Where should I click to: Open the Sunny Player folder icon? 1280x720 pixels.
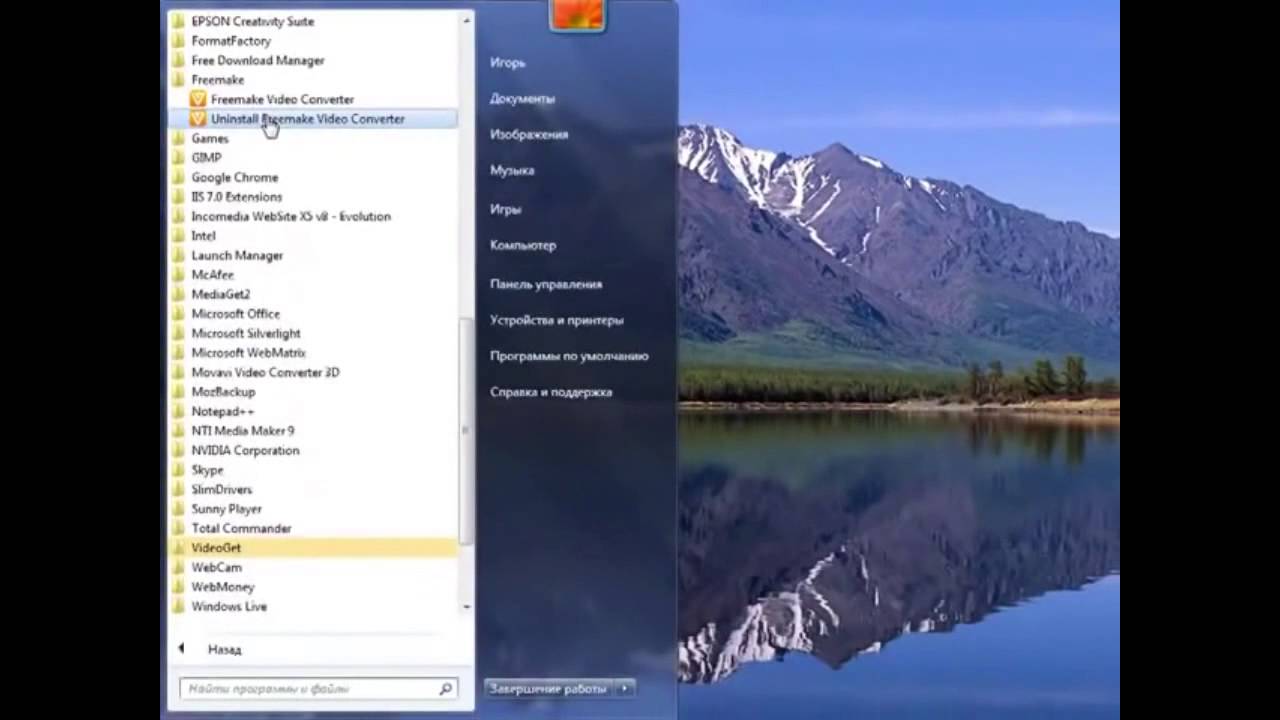point(178,509)
